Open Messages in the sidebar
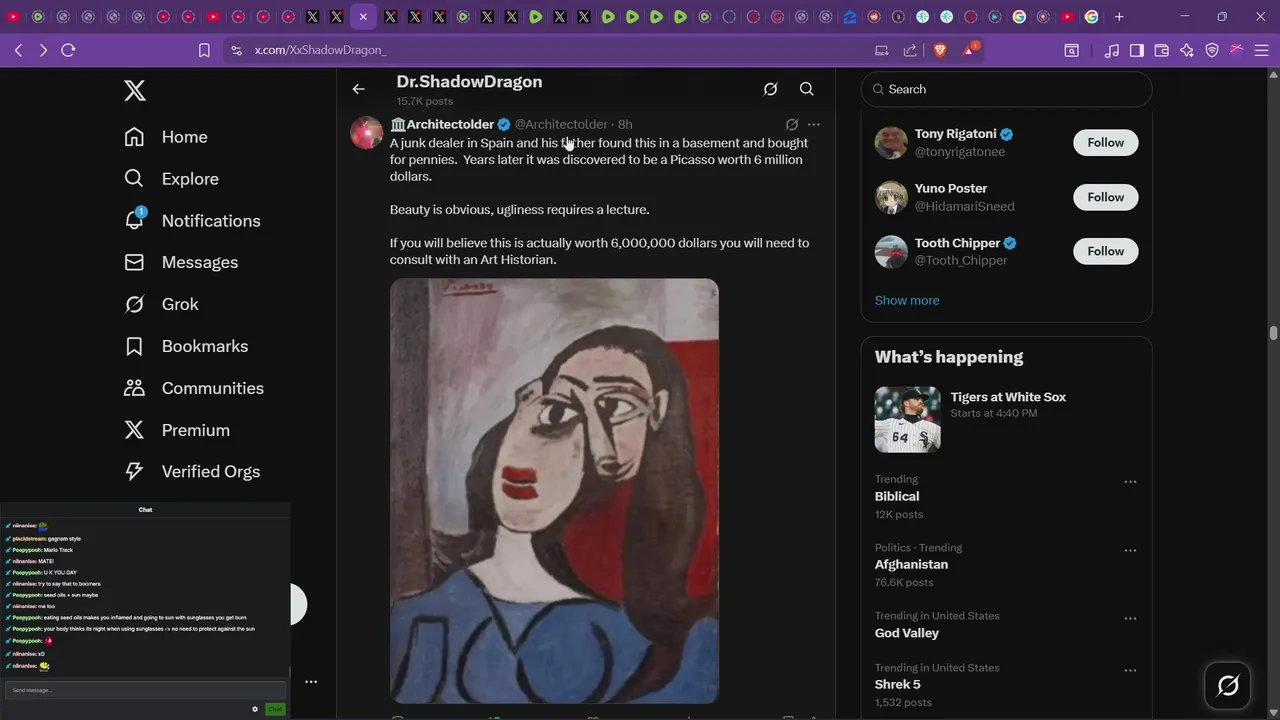Viewport: 1280px width, 720px height. (x=181, y=262)
